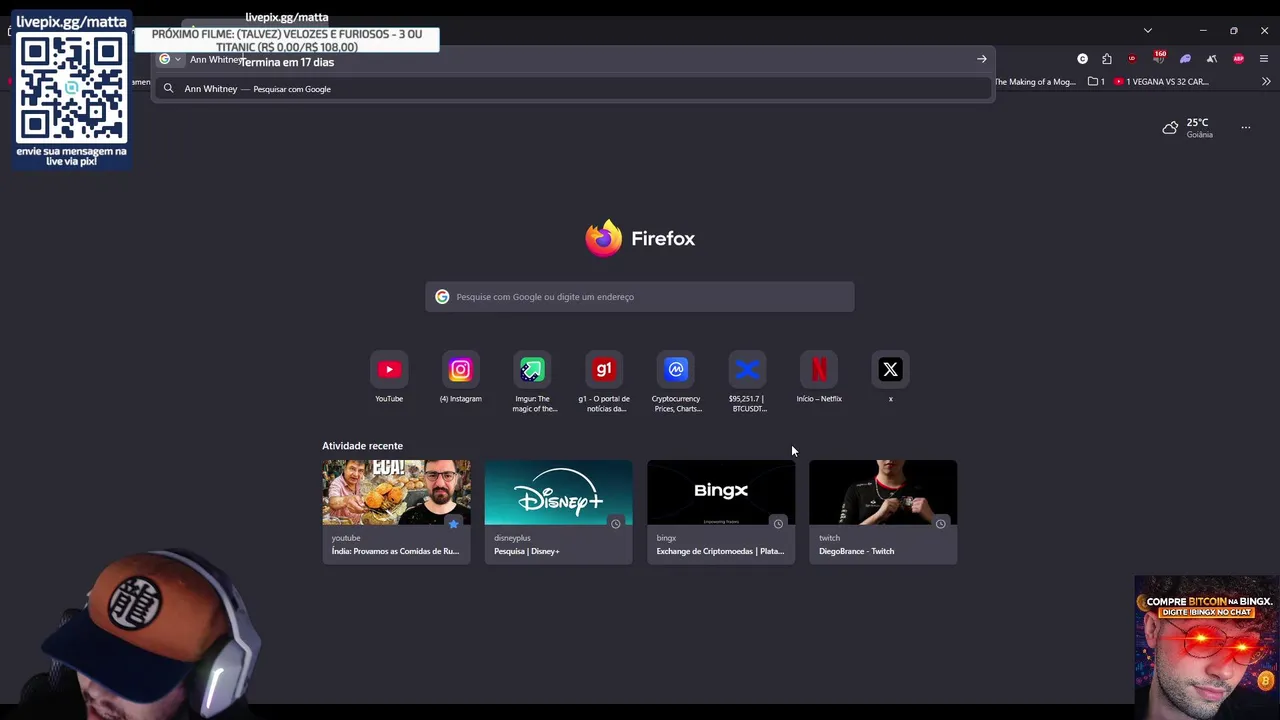This screenshot has height=720, width=1280.
Task: Open the Disney+ Pesquisa recent card
Action: [x=558, y=511]
